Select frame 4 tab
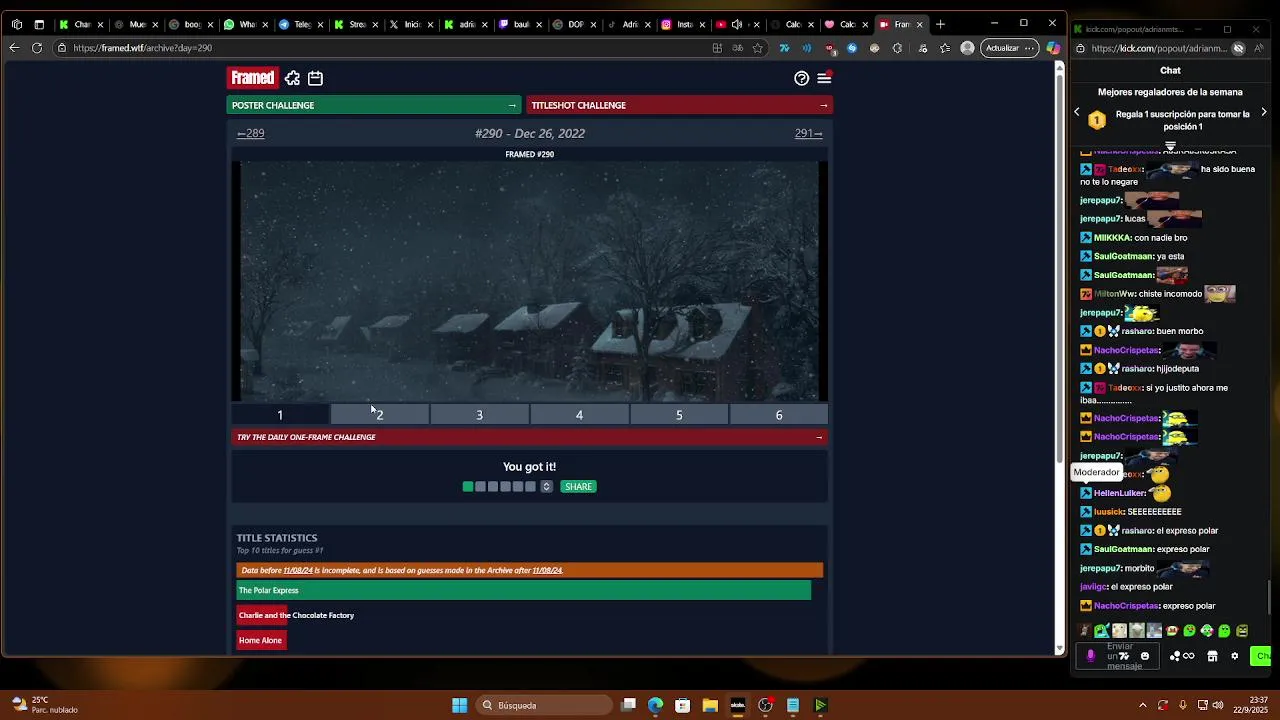Viewport: 1280px width, 720px height. click(x=579, y=415)
